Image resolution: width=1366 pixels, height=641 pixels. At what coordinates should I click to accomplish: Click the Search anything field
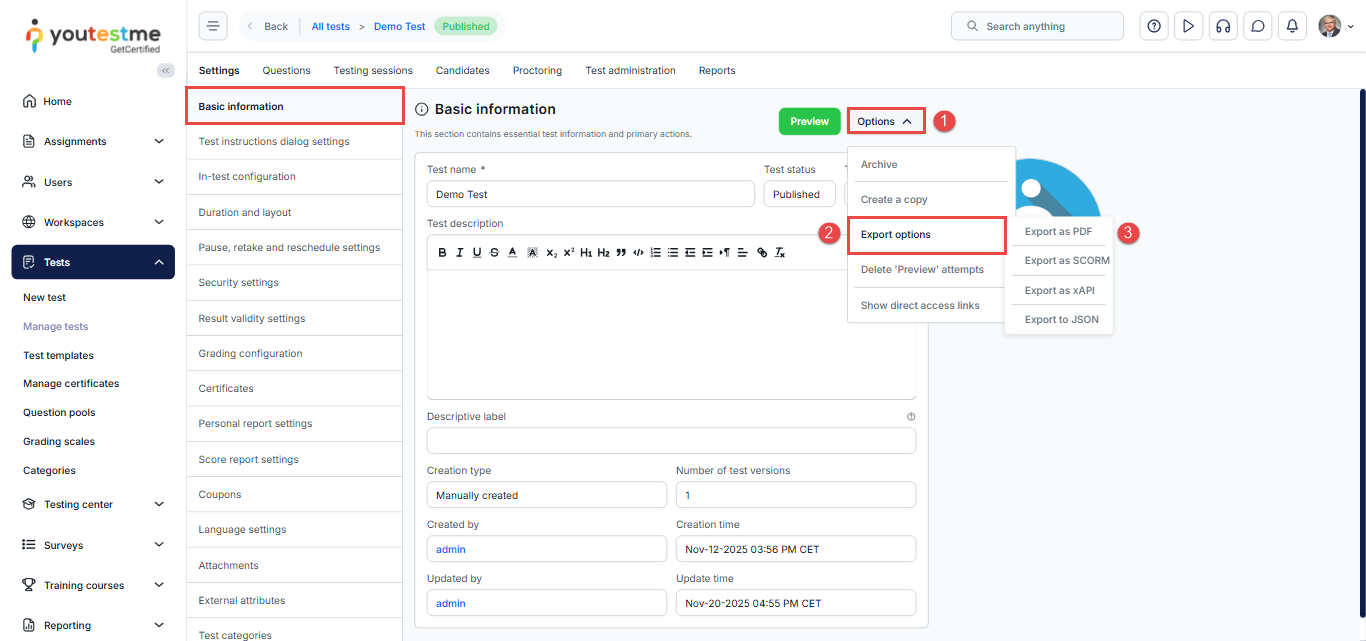tap(1037, 26)
